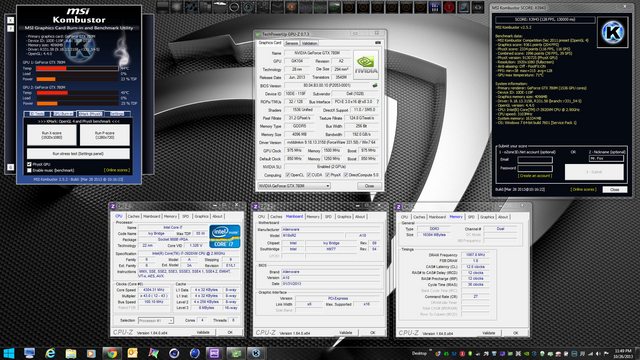Toggle the OpenCL computing checkbox in GPU-Z

tap(288, 175)
